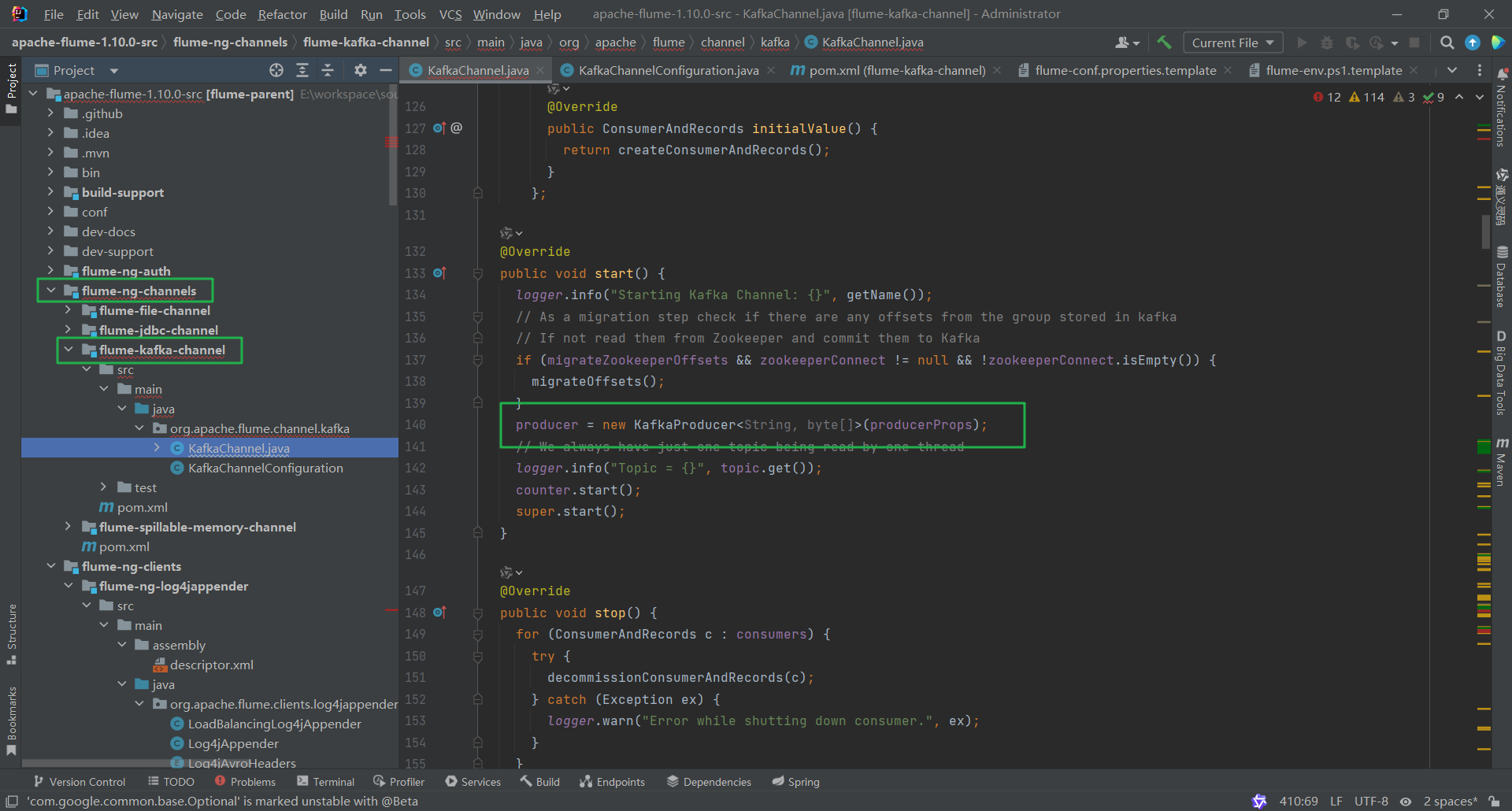Switch to flume-conf.properties.template tab

[x=1125, y=70]
